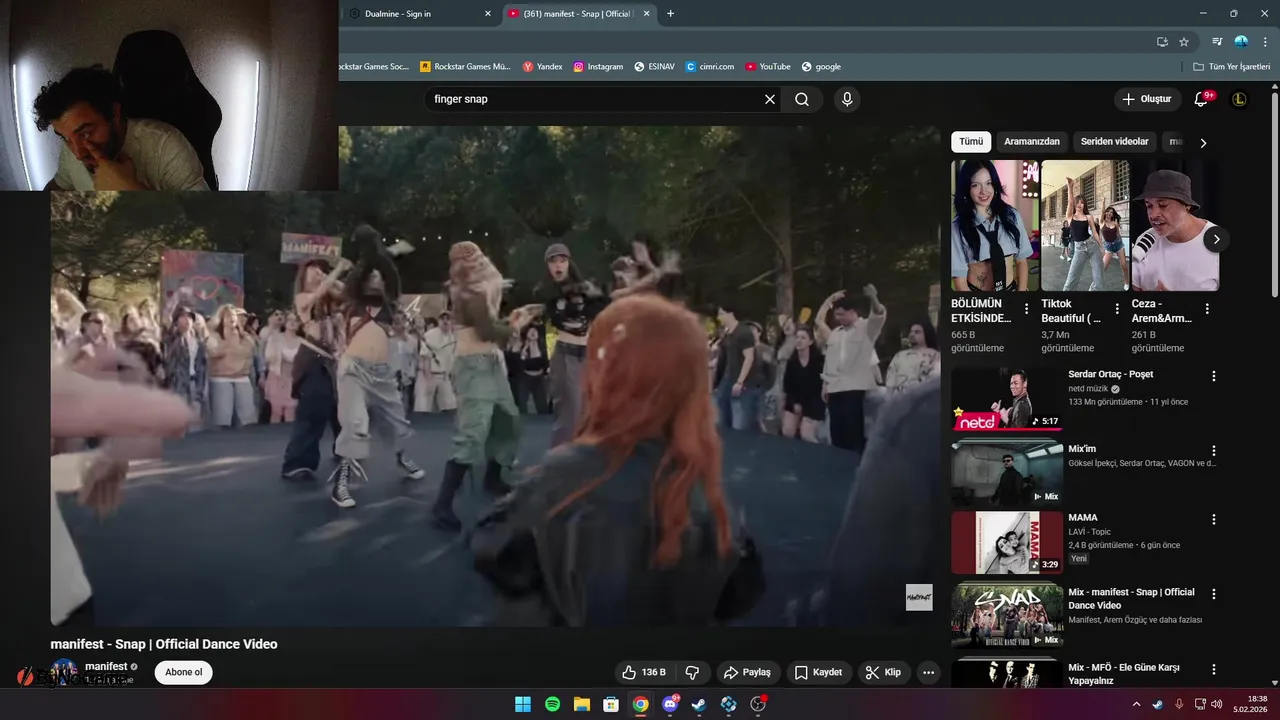The image size is (1280, 720).
Task: Save video using Kaydet button
Action: point(818,672)
